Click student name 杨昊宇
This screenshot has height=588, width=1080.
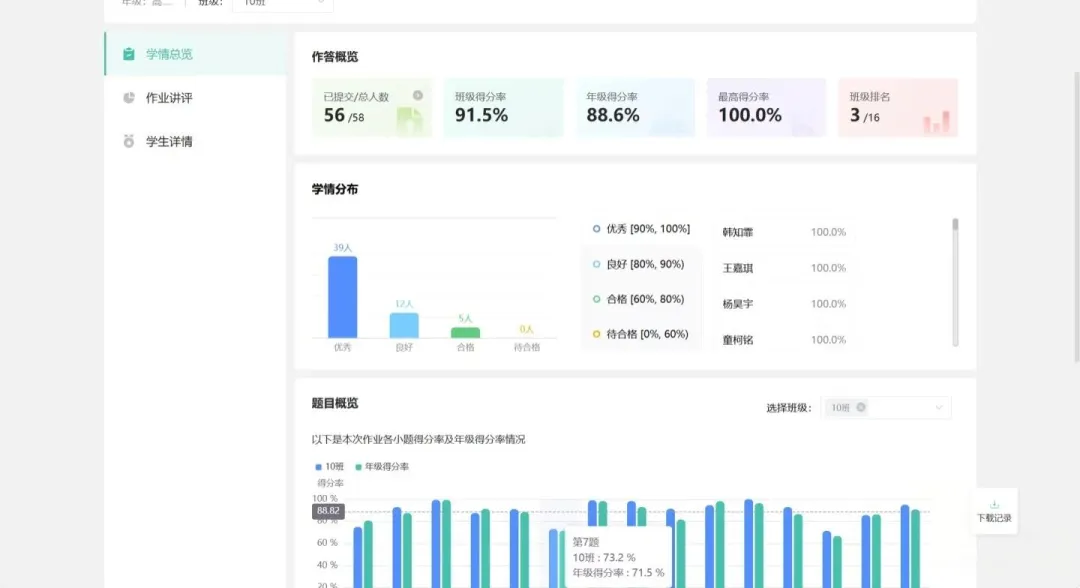tap(738, 304)
